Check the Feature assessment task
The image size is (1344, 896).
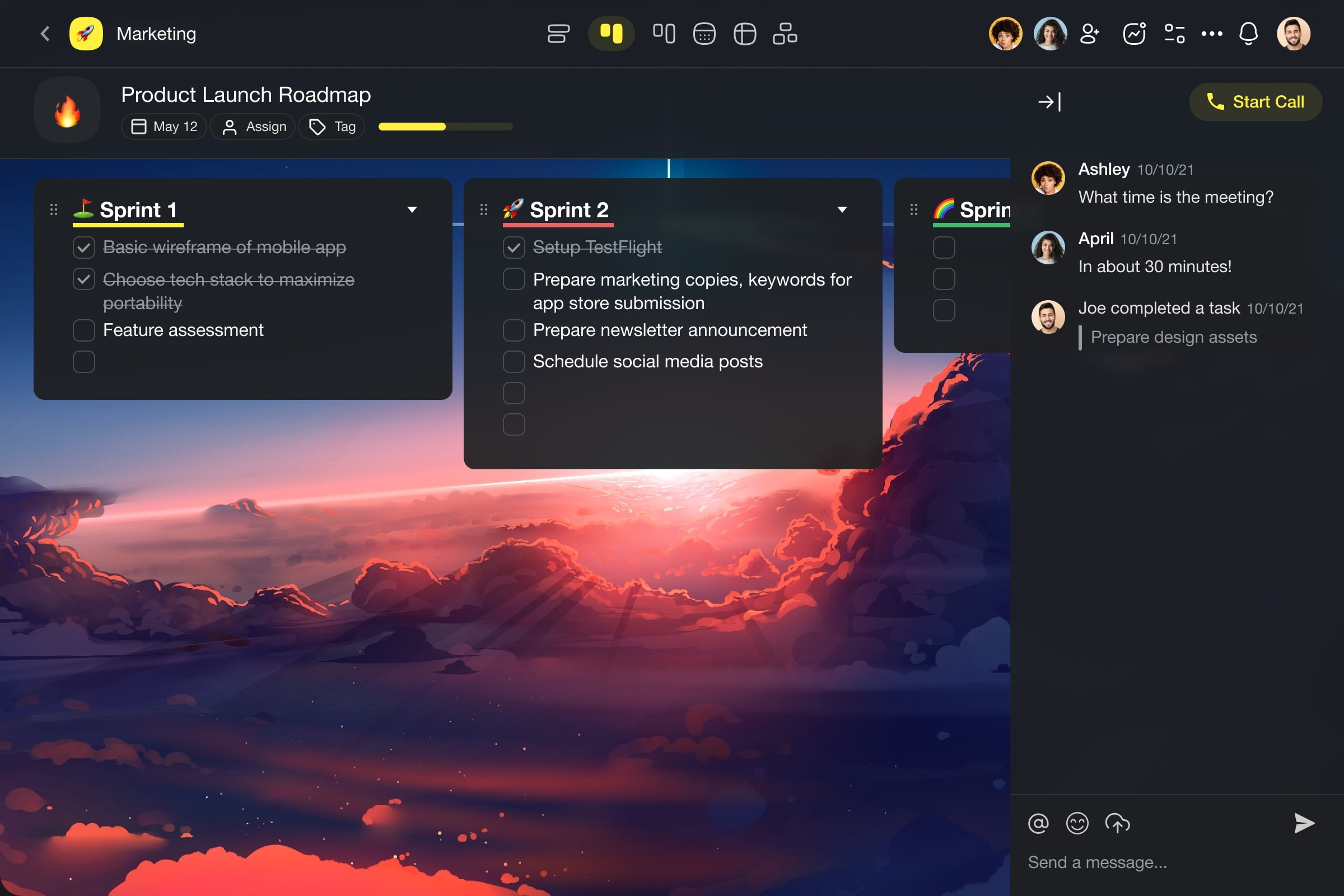84,330
